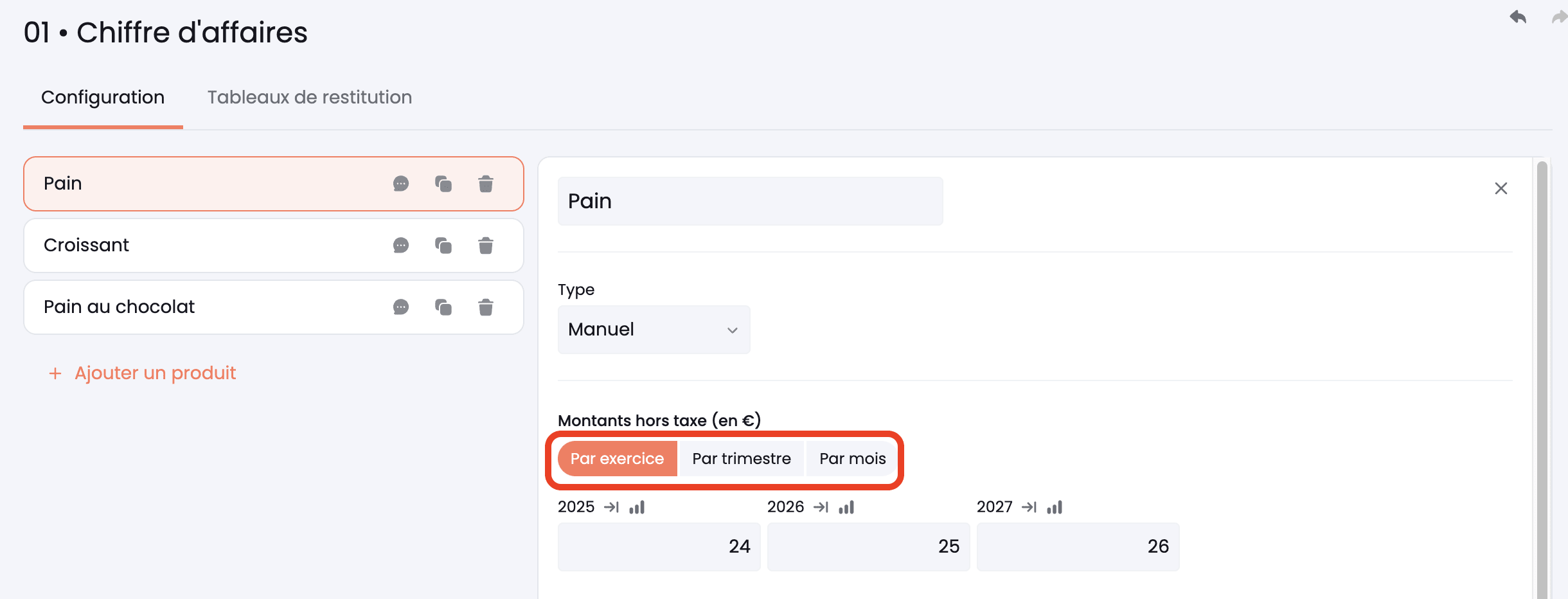The width and height of the screenshot is (1568, 599).
Task: Click the undo arrow icon
Action: click(x=1518, y=17)
